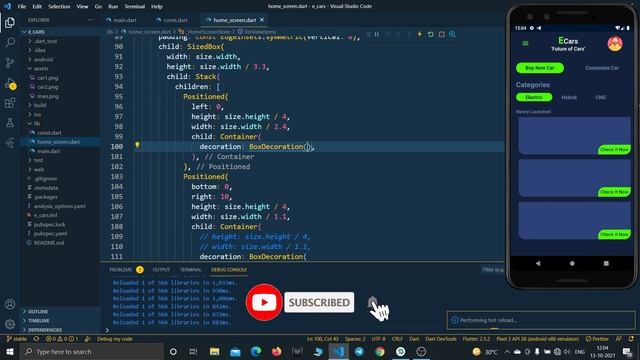
Task: Click the debug console filter field
Action: point(493,270)
